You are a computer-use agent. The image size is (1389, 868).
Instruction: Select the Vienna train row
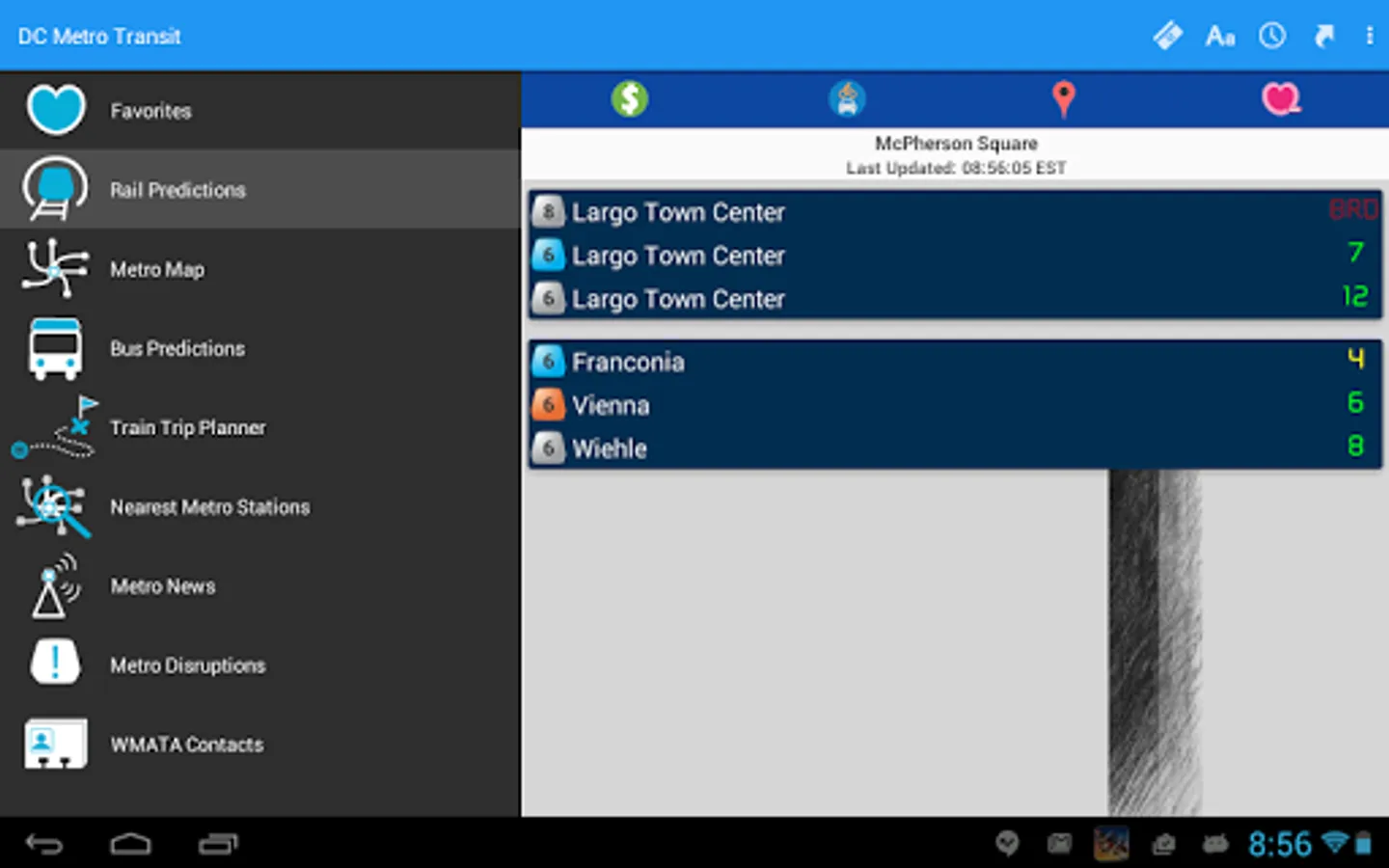coord(955,405)
